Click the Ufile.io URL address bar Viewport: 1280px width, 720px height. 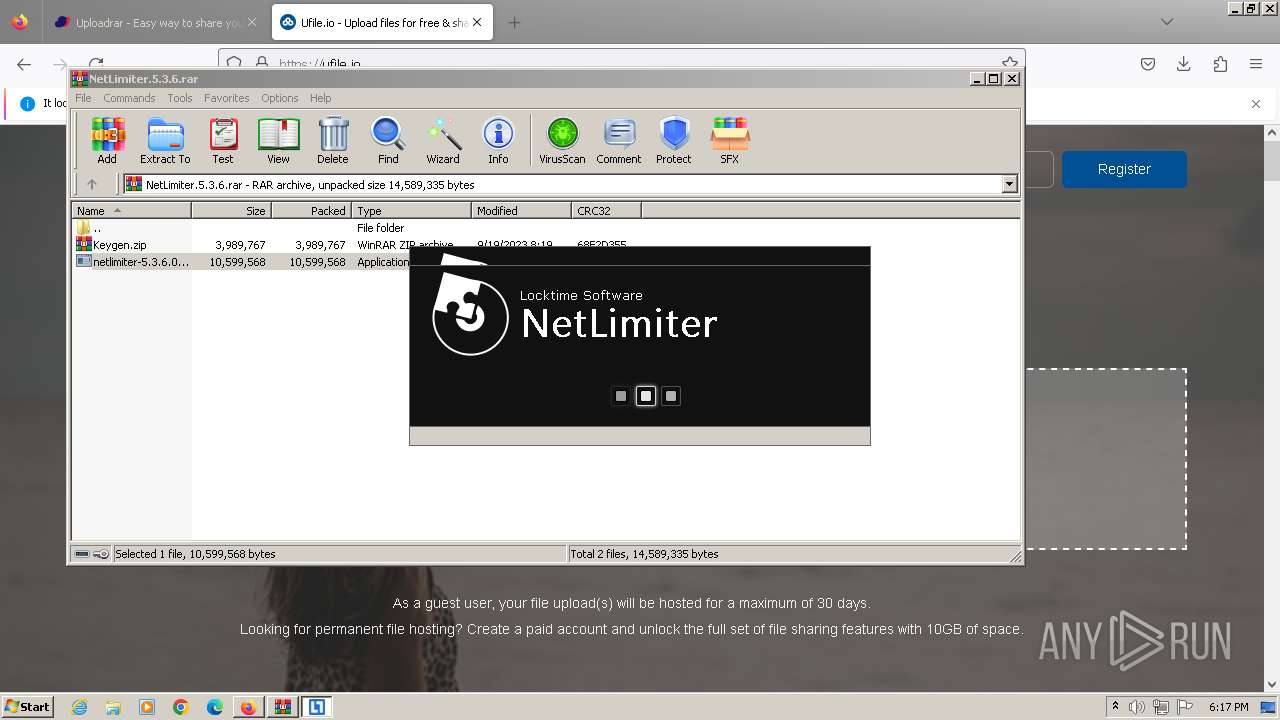(x=620, y=64)
